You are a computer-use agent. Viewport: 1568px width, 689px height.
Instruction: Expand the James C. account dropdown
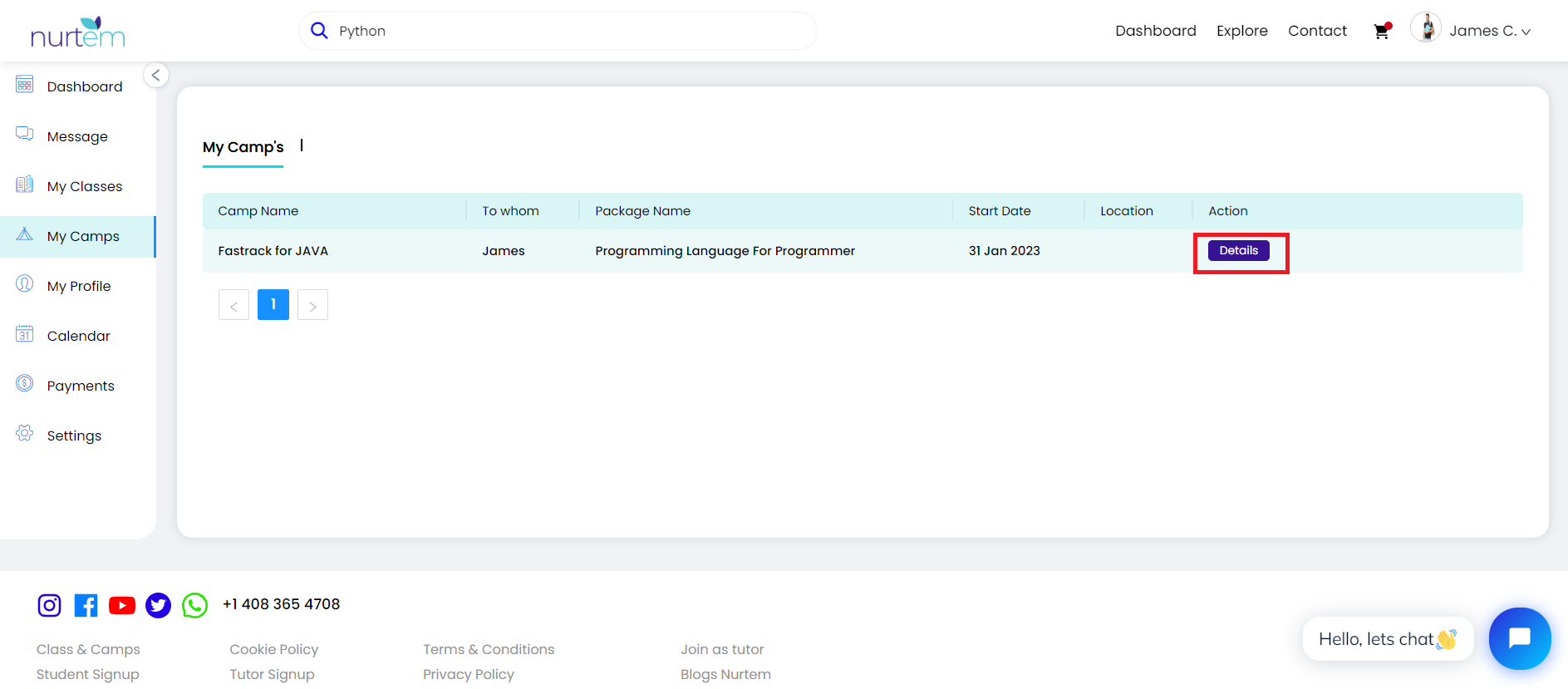[1487, 31]
